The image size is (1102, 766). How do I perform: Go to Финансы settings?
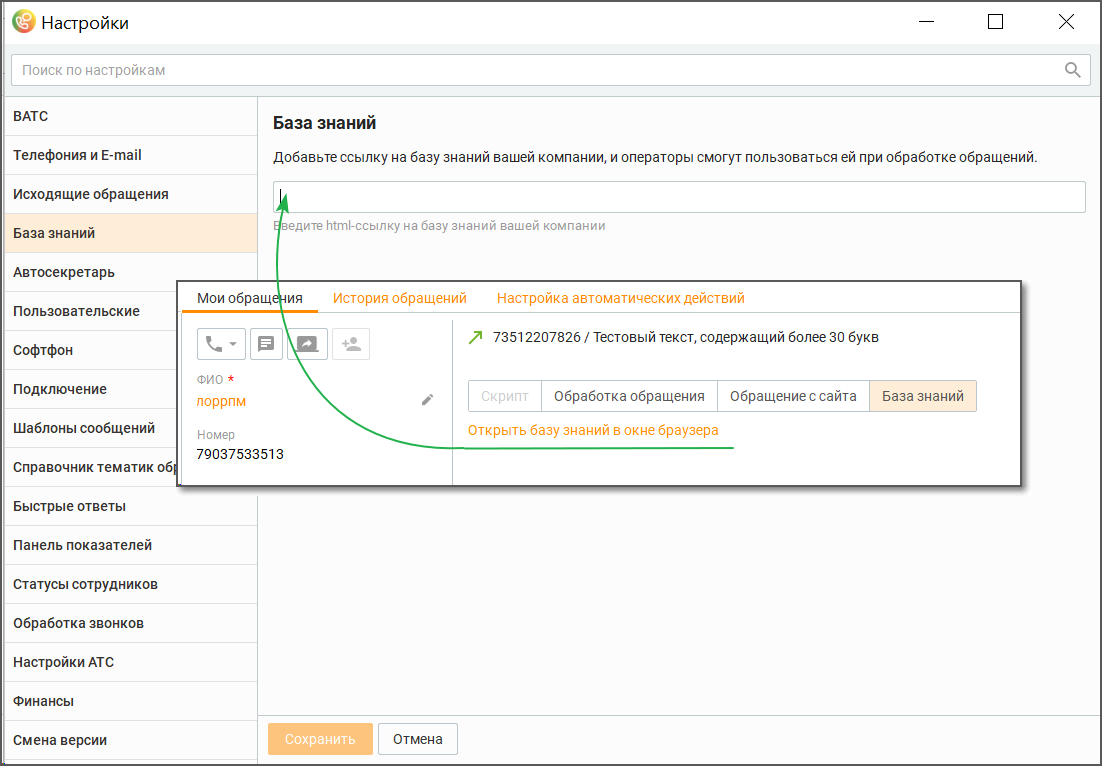point(131,701)
